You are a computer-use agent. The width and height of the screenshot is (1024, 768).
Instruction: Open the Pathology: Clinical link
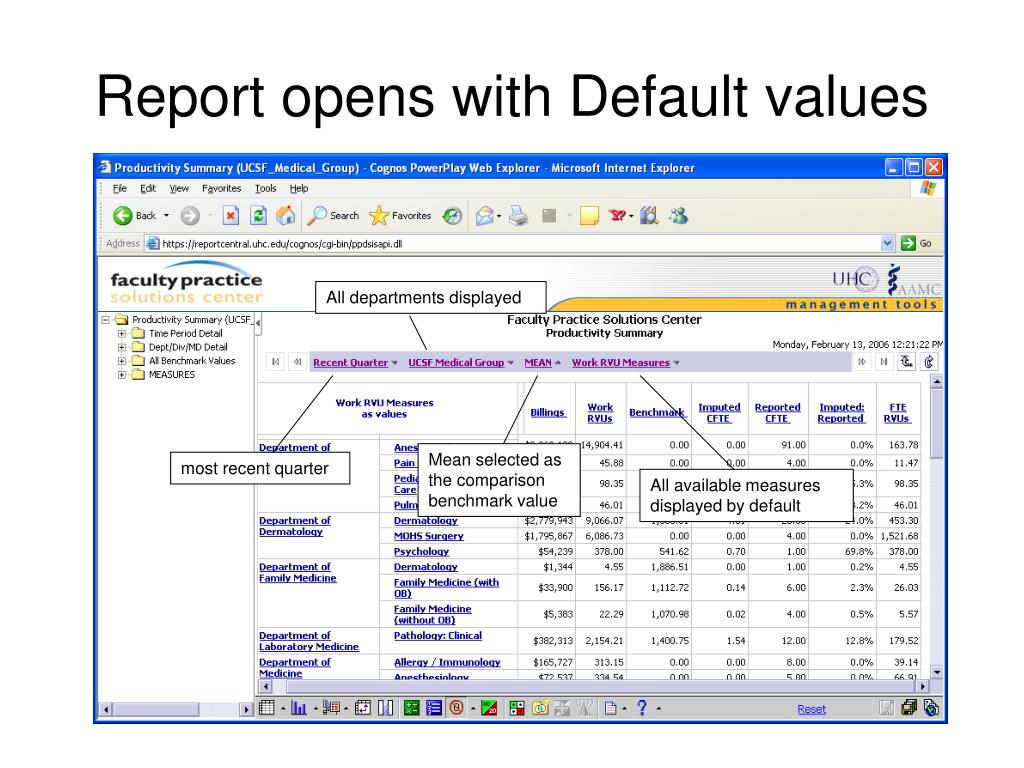[438, 635]
